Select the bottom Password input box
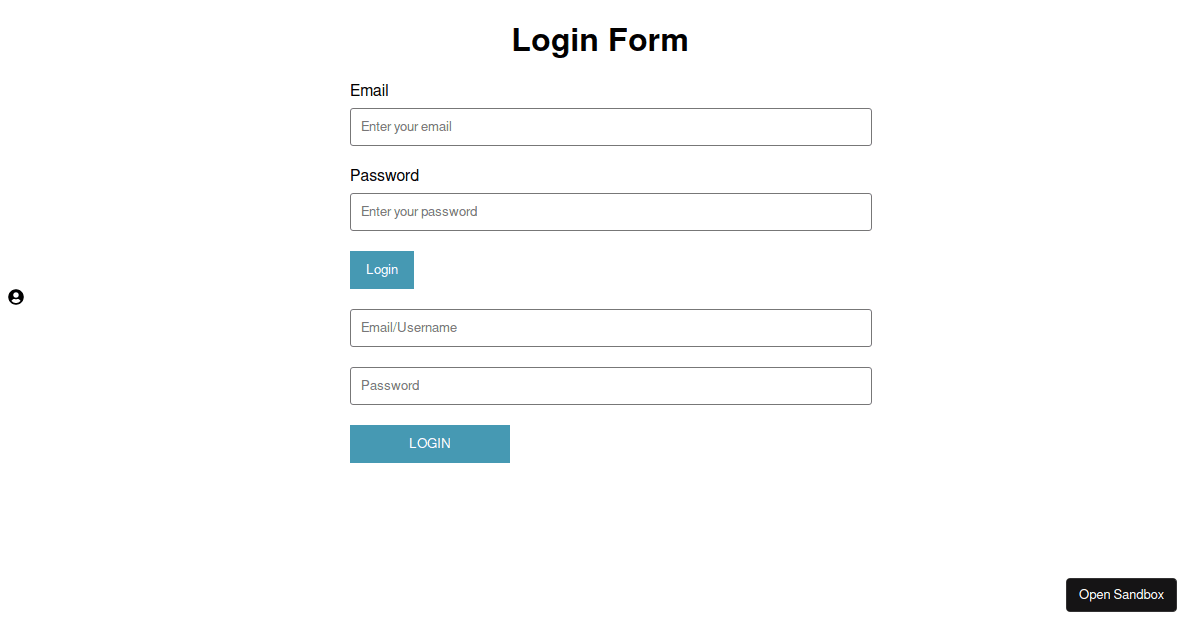Image resolution: width=1200 pixels, height=630 pixels. [x=611, y=386]
